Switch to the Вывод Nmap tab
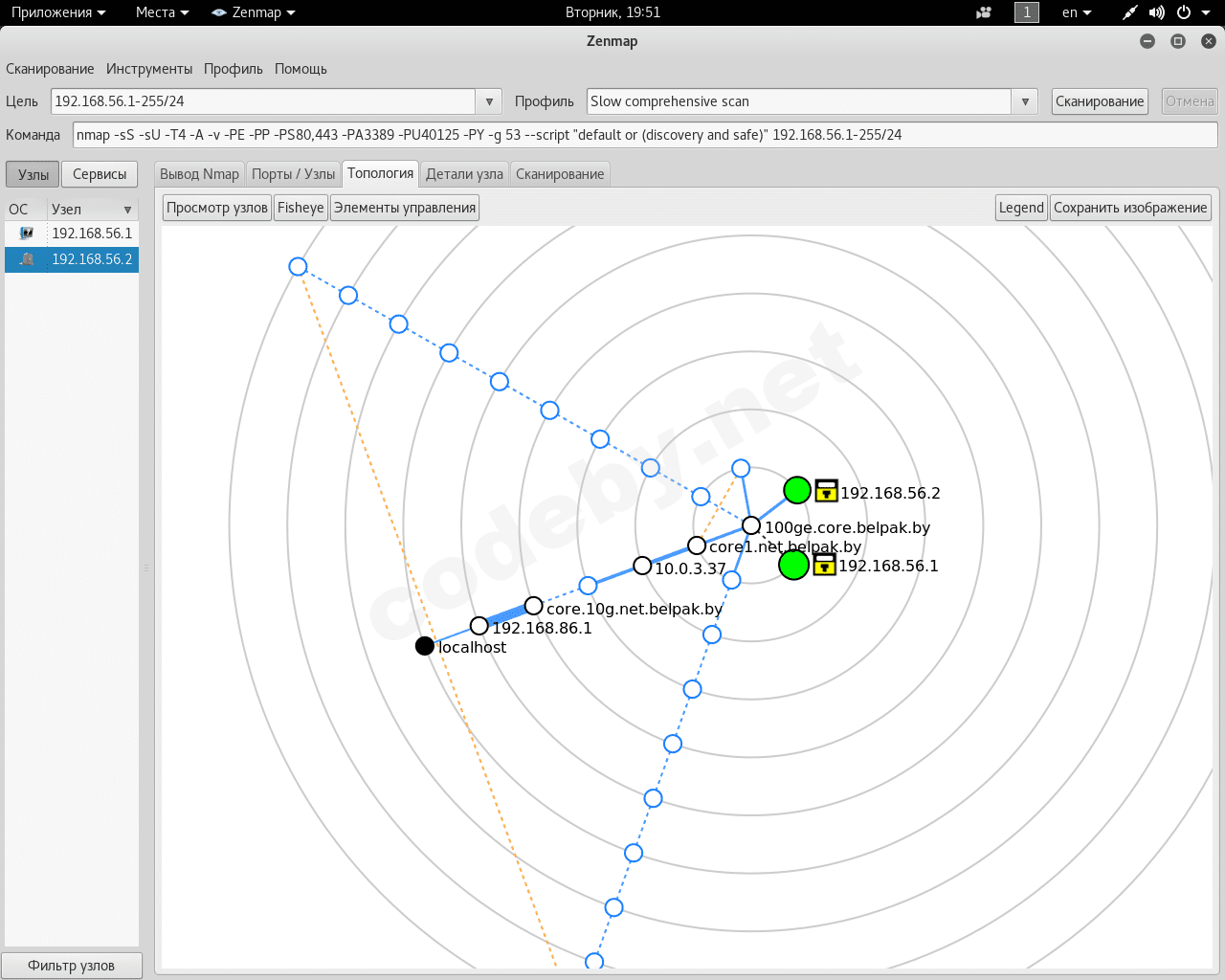 click(199, 174)
